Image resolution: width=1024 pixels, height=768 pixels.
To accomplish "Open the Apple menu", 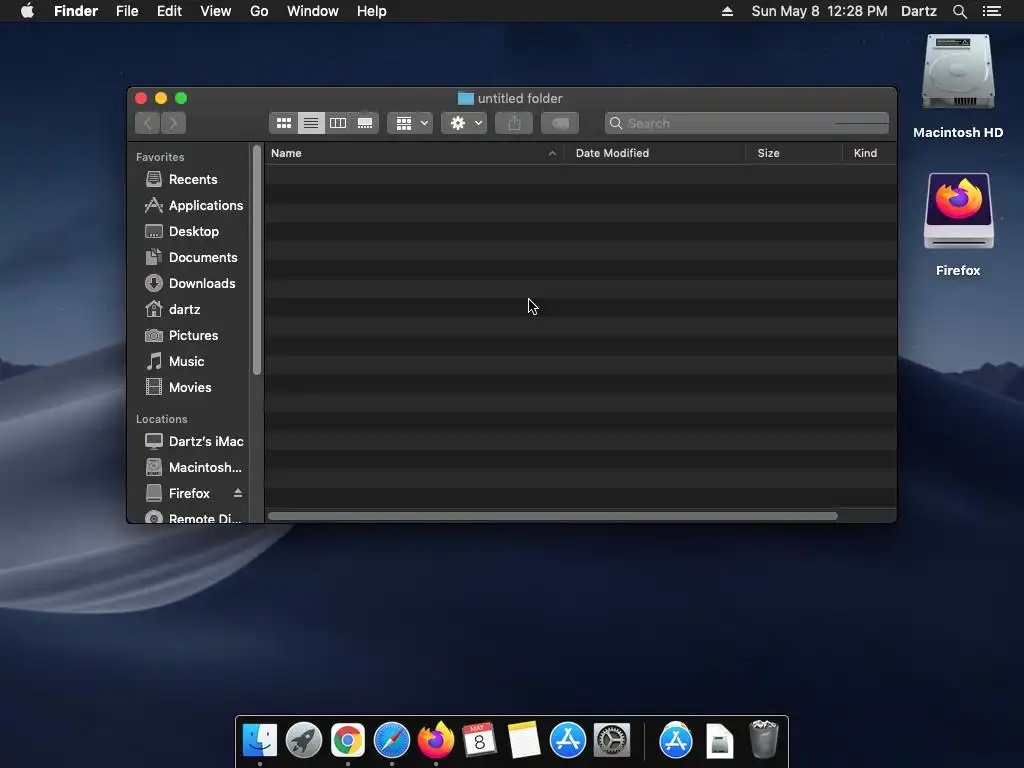I will pos(27,11).
